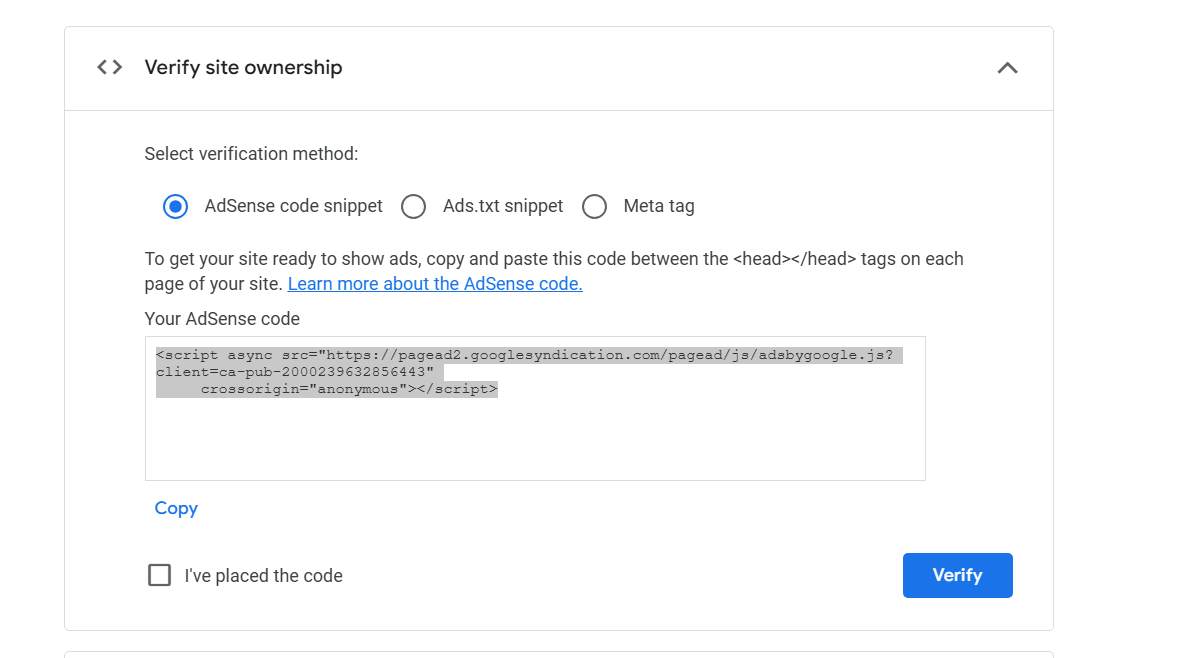This screenshot has height=658, width=1179.
Task: Click the Meta tag label text
Action: (659, 206)
